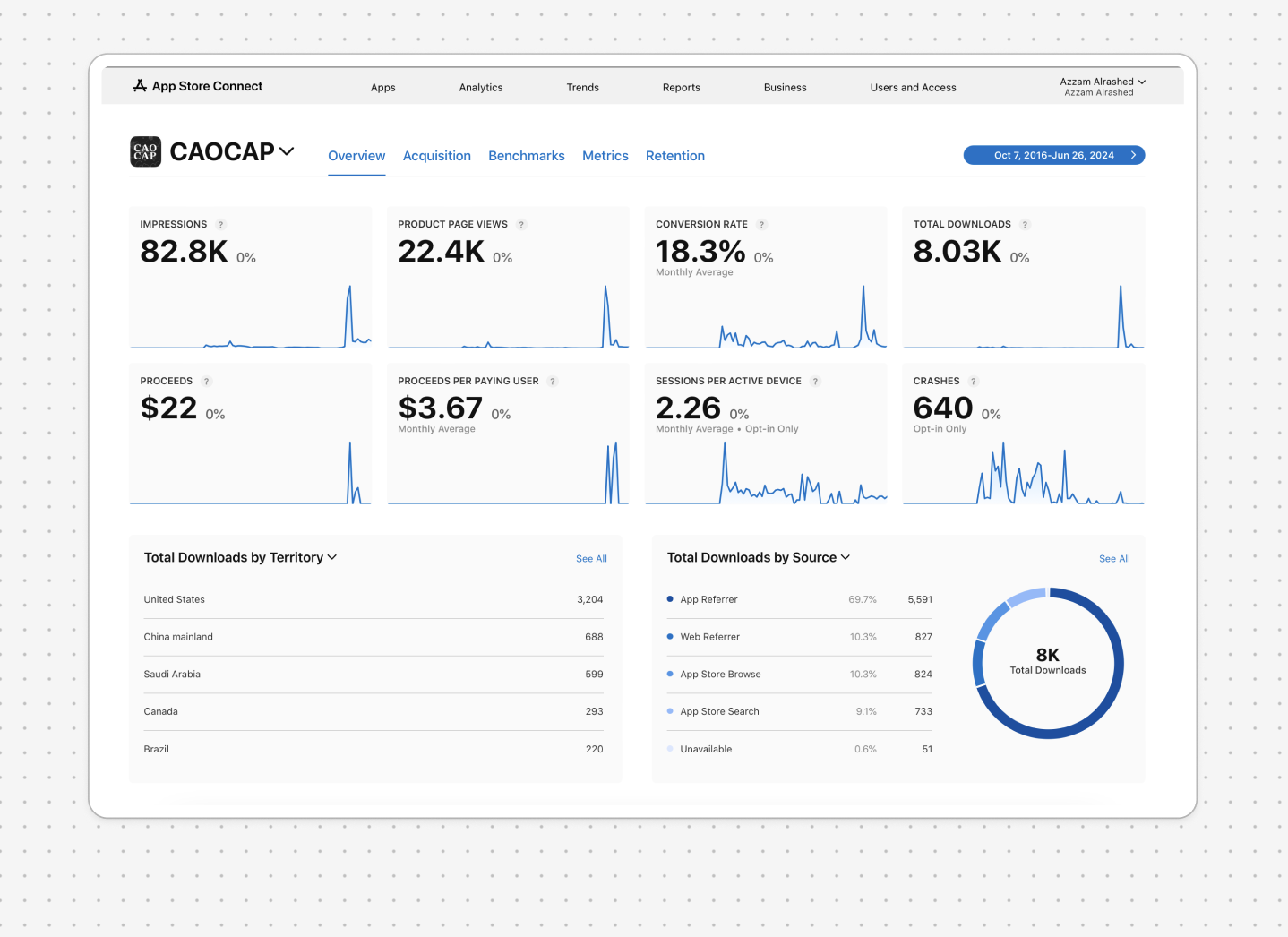Viewport: 1288px width, 937px height.
Task: Open Analytics in top navigation
Action: click(x=481, y=88)
